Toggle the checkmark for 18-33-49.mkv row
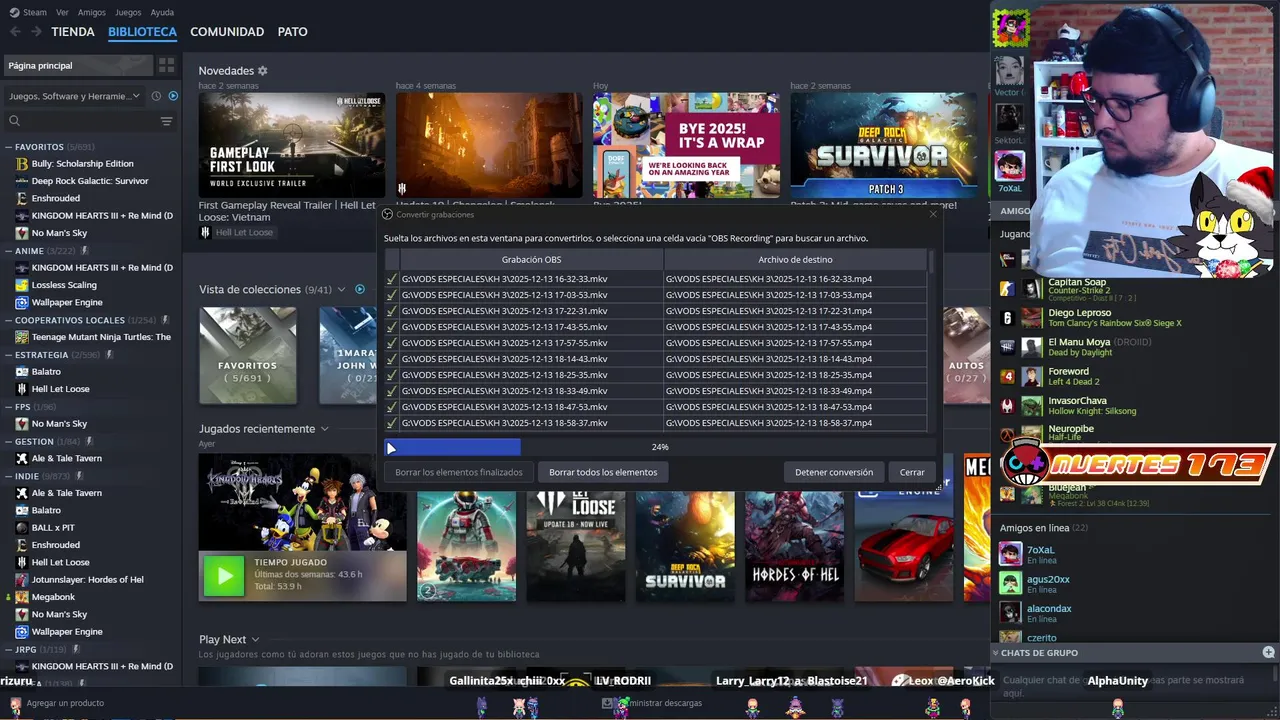1280x720 pixels. click(x=392, y=391)
